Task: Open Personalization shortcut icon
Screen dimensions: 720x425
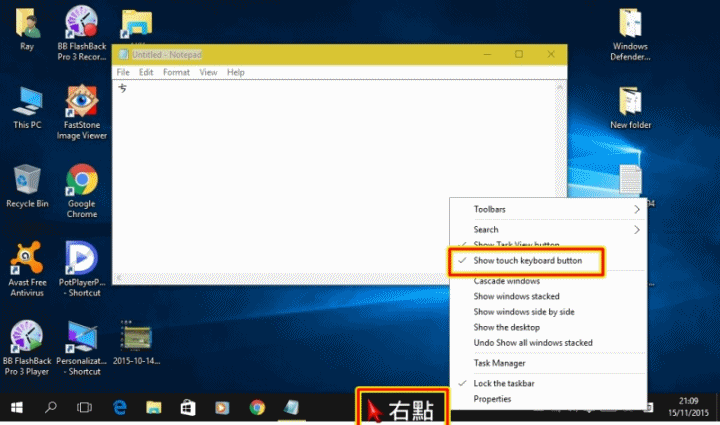Action: (81, 336)
